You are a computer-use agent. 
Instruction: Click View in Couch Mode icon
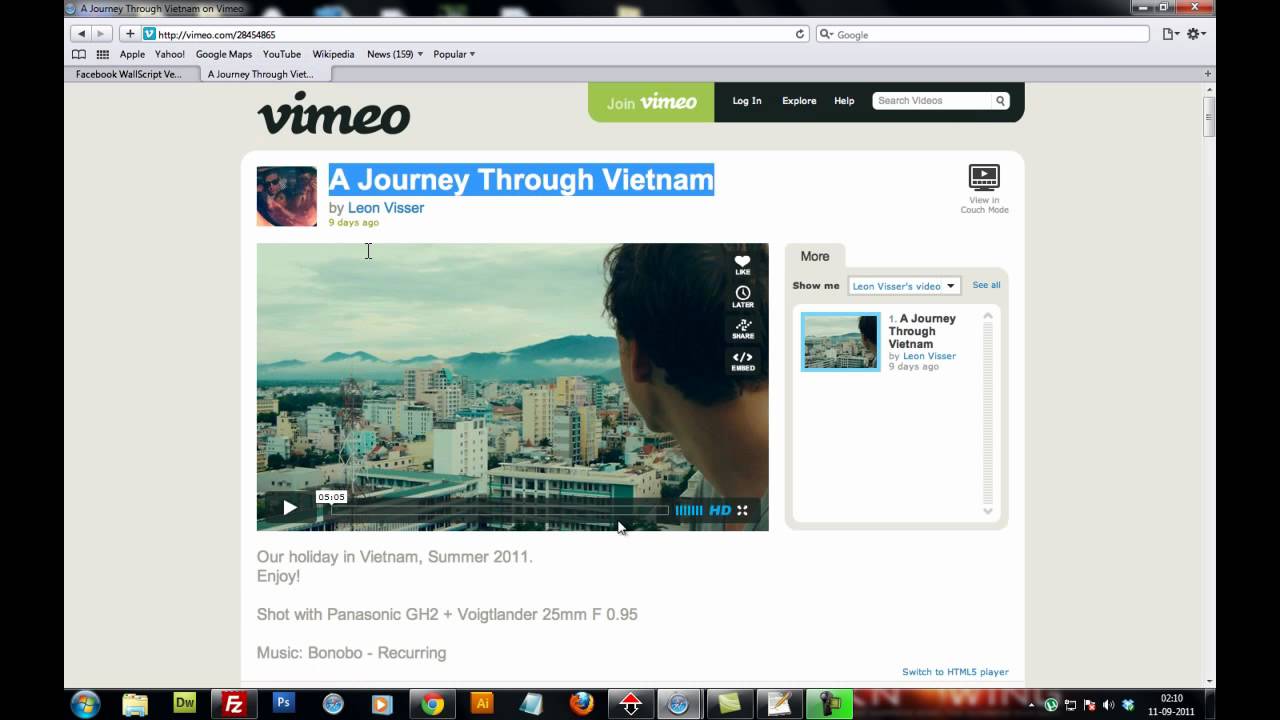(984, 188)
